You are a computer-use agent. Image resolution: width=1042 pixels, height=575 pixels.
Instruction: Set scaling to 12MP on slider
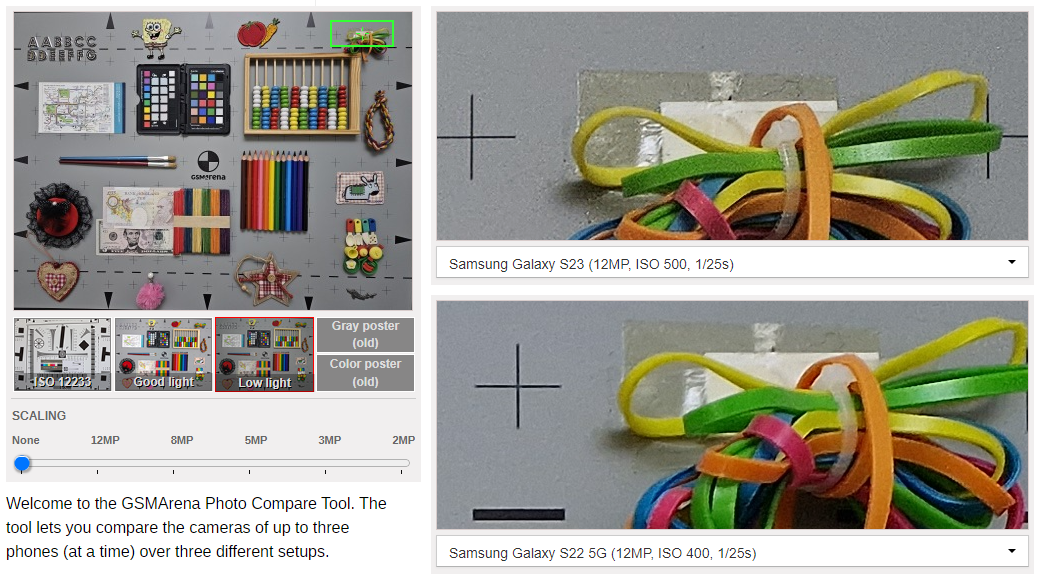click(97, 463)
